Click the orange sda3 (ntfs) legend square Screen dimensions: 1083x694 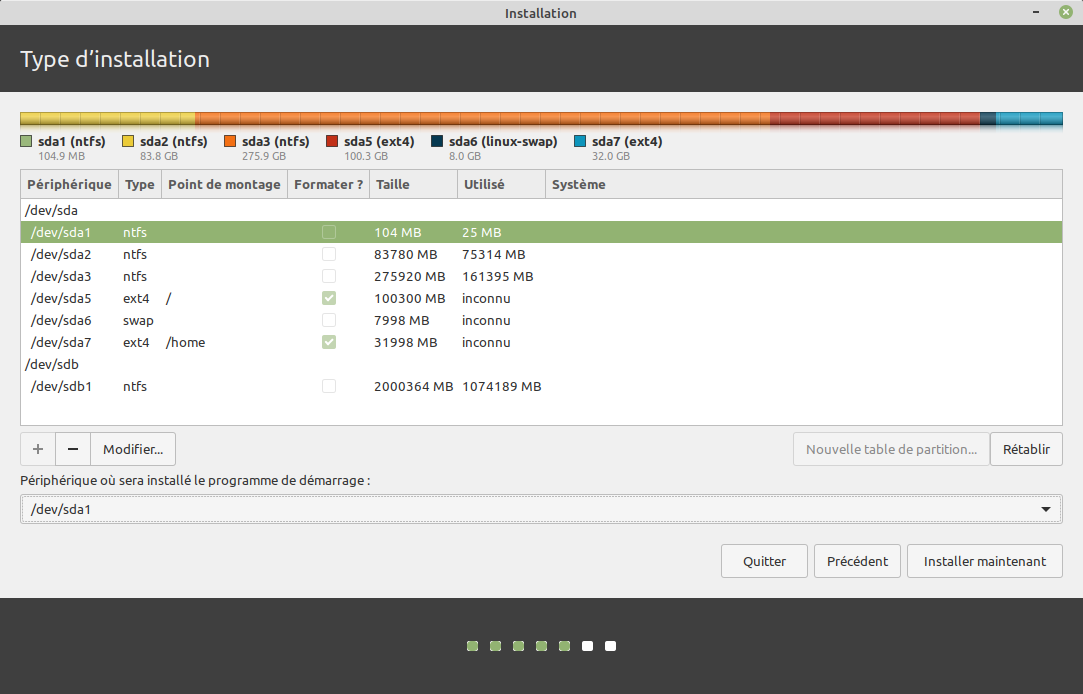pyautogui.click(x=231, y=142)
